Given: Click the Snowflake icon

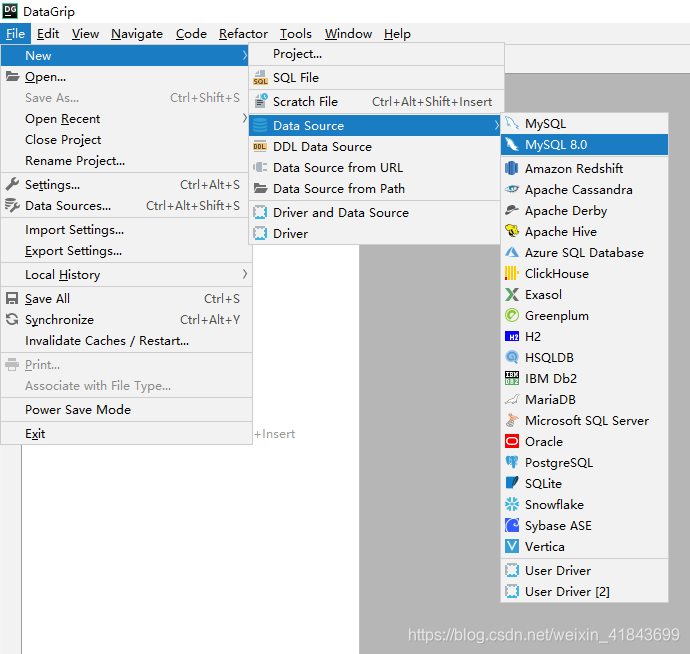Looking at the screenshot, I should pos(511,504).
